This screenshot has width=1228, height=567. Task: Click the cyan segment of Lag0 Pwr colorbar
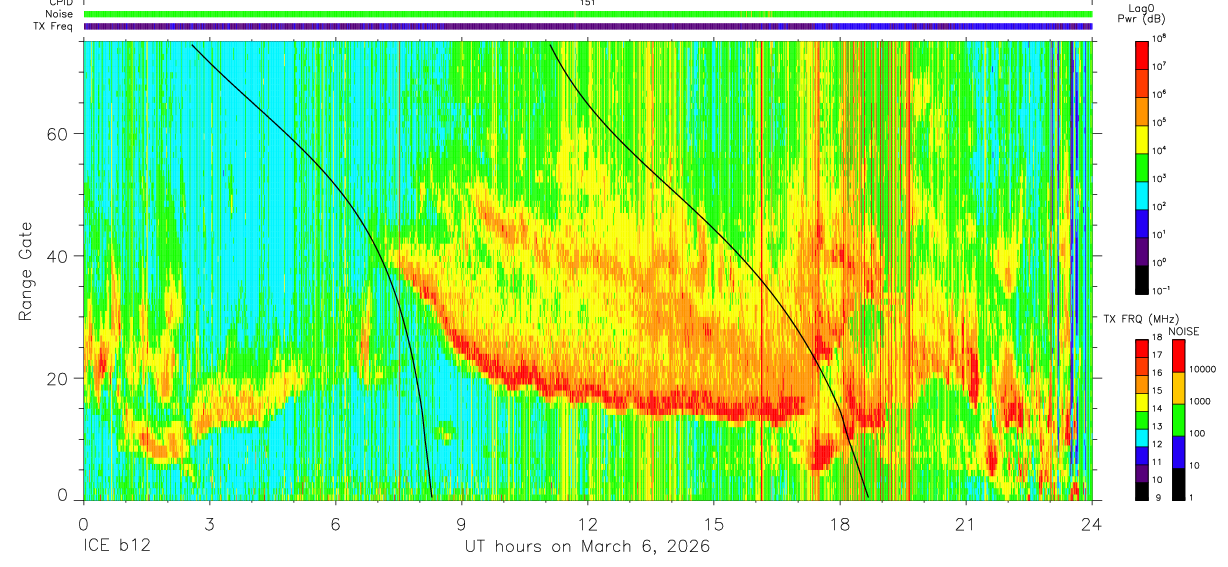(x=1142, y=194)
